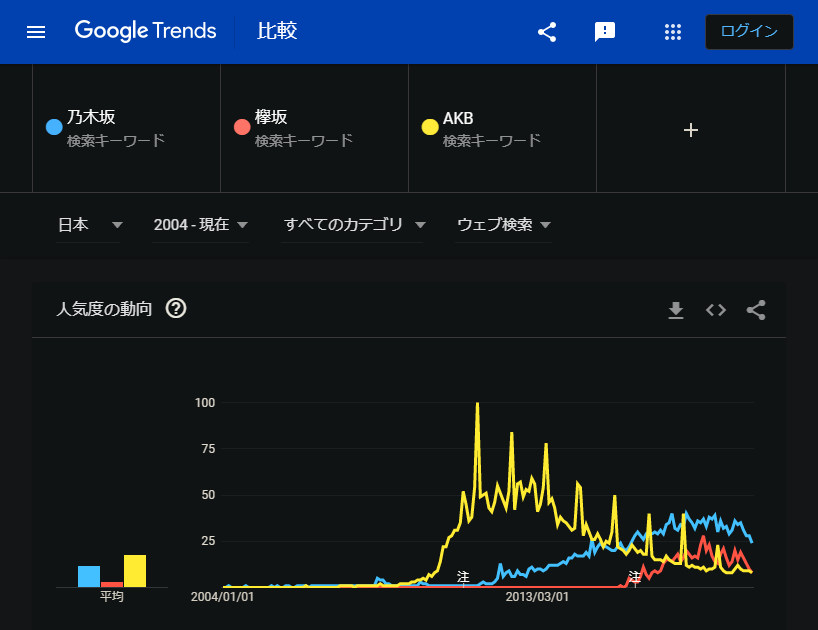Edit the AKB search term
Viewport: 818px width, 630px height.
coord(459,119)
